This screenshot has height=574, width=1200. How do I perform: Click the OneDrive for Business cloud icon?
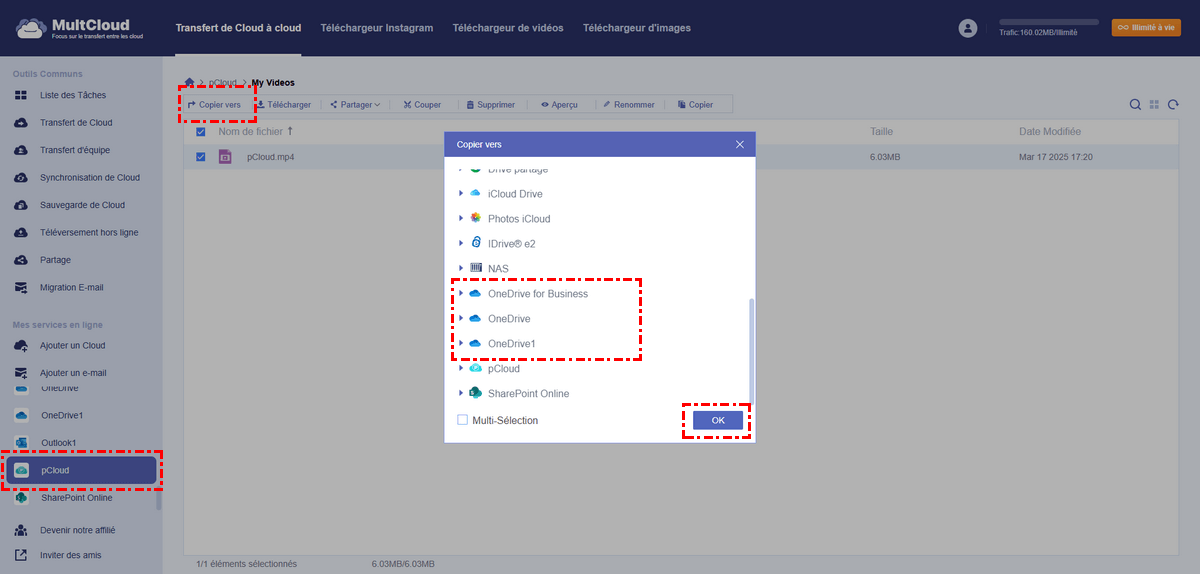[x=475, y=294]
